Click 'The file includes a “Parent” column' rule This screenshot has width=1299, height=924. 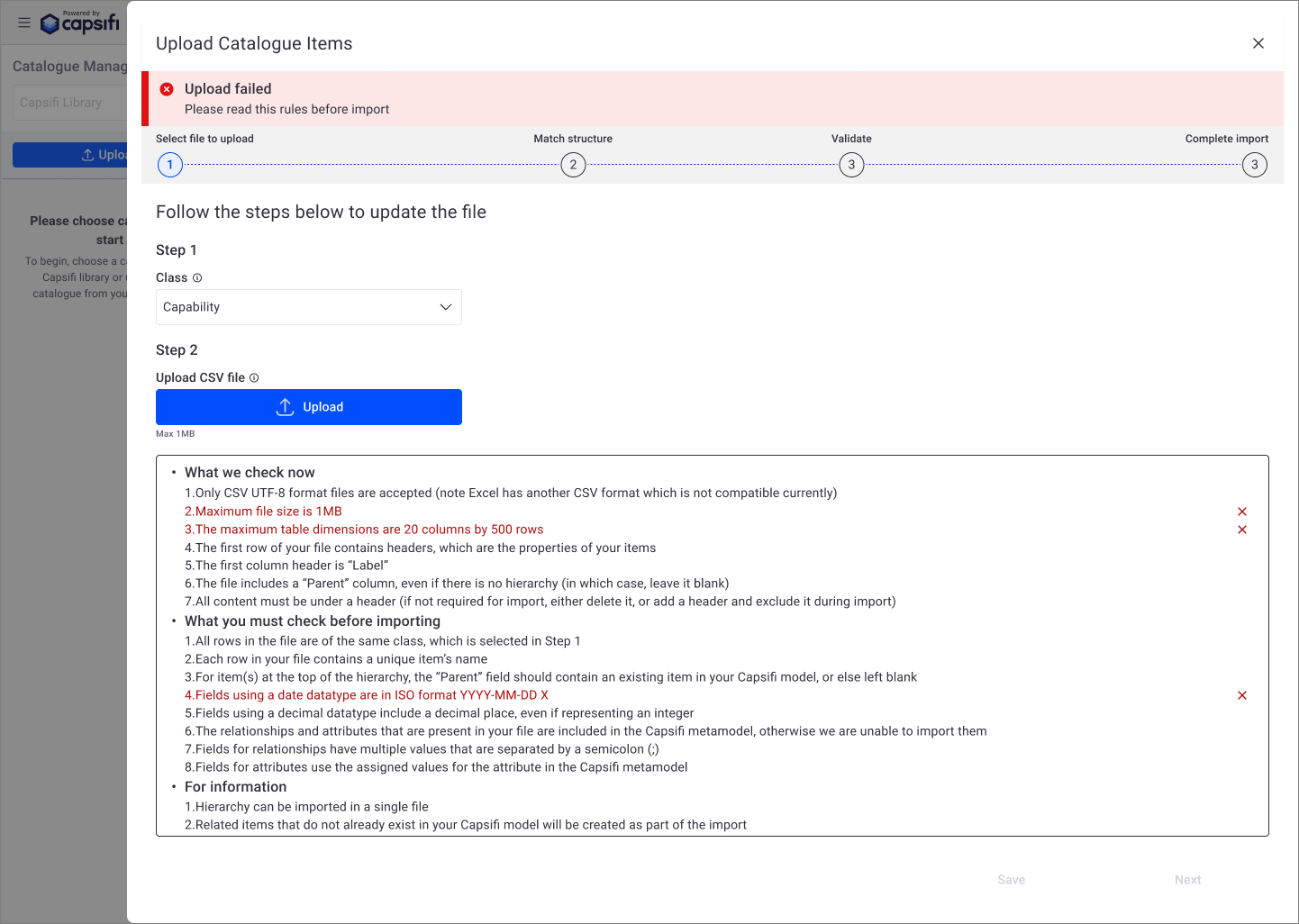457,584
